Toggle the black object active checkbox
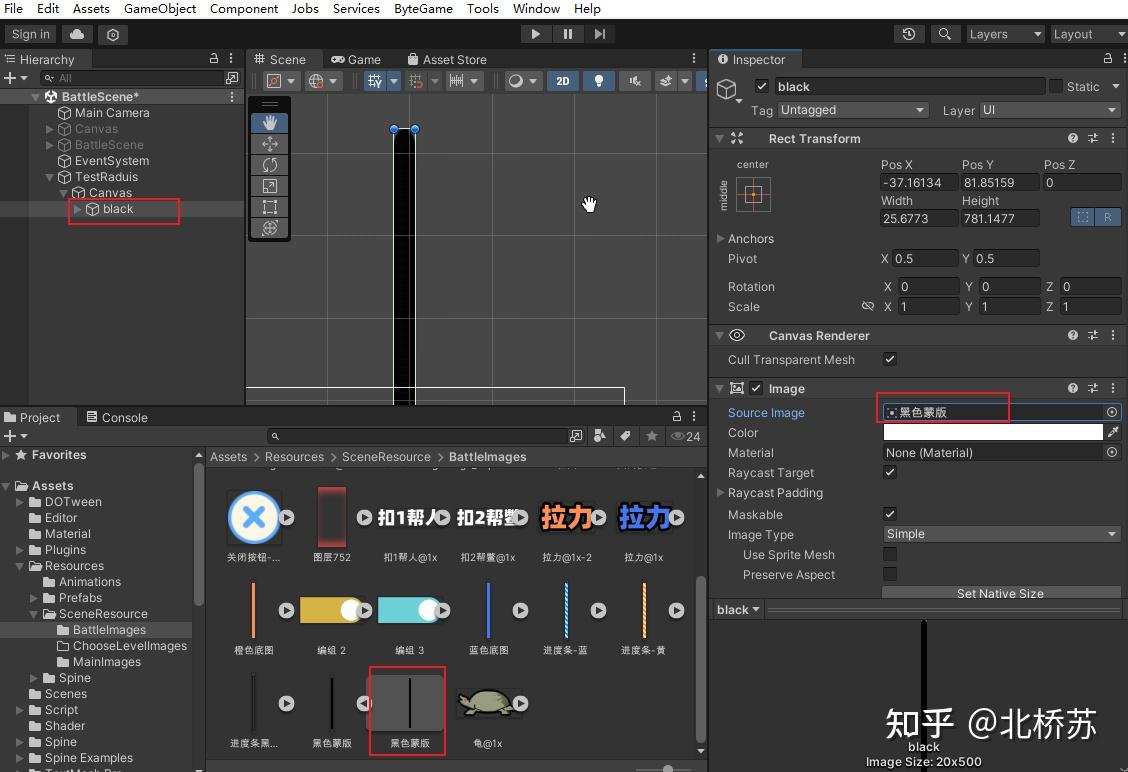Viewport: 1128px width, 772px height. 762,86
